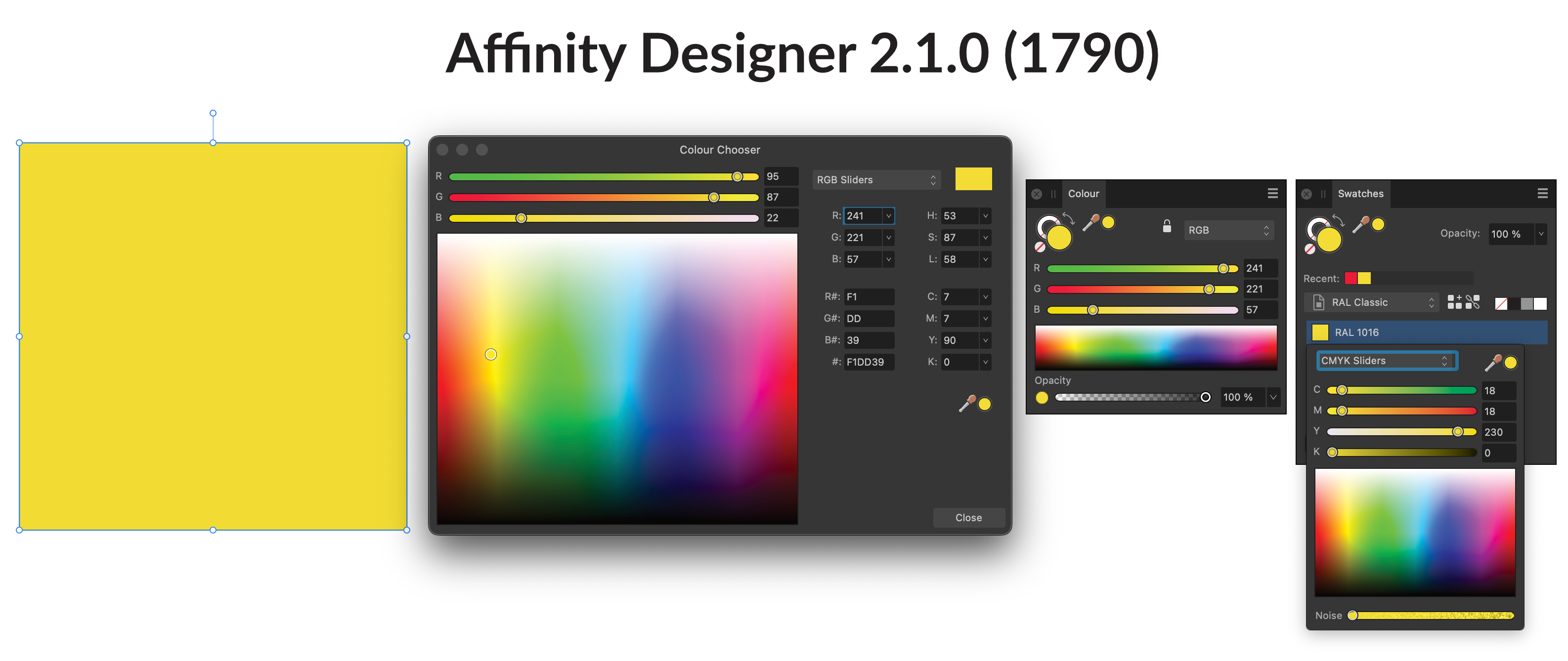Click the yellow opacity circle in Colour panel

click(1042, 398)
